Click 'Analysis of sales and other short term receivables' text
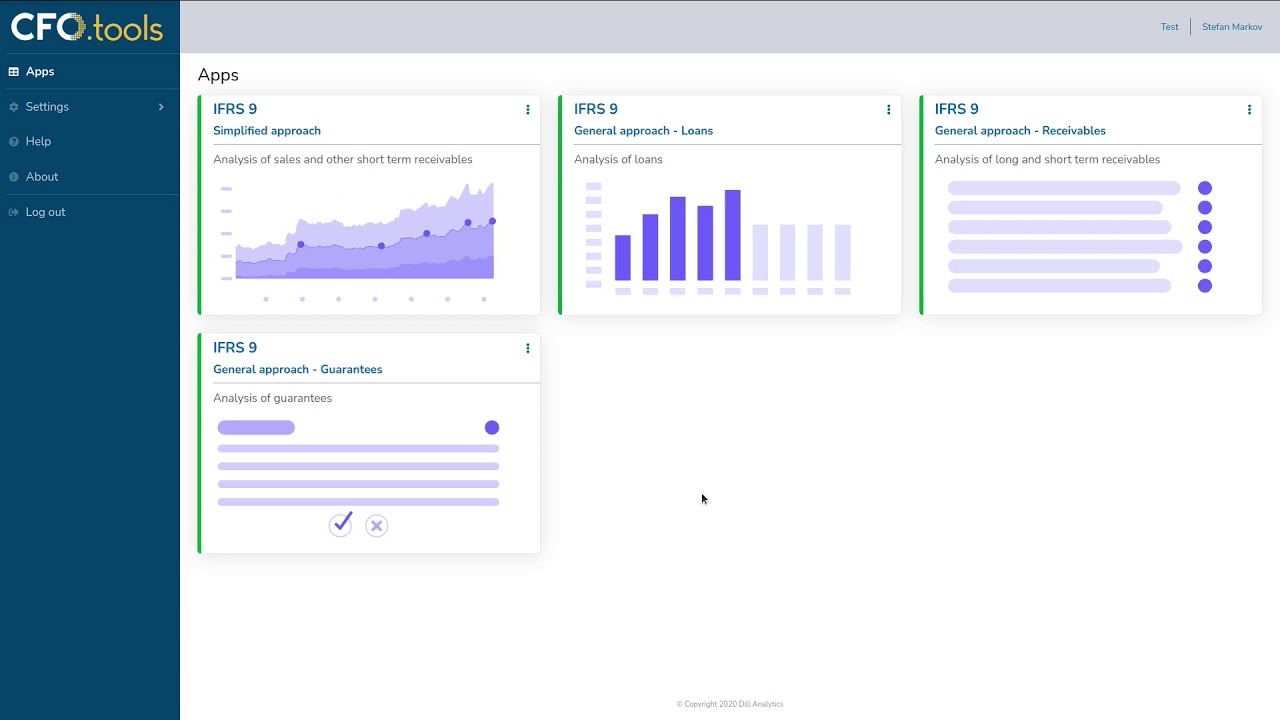1280x720 pixels. (343, 160)
